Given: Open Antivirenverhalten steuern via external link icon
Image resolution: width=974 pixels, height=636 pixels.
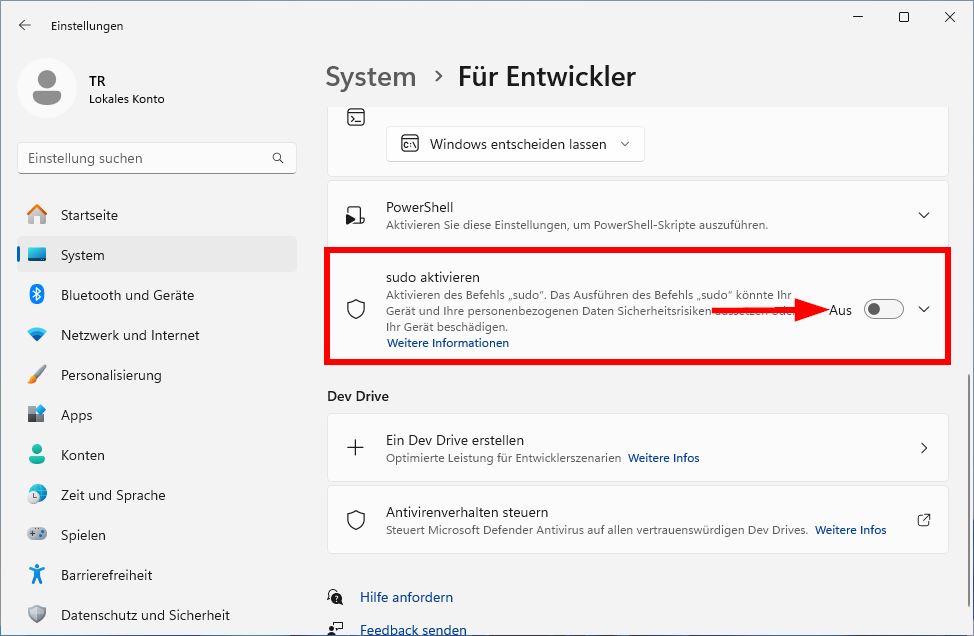Looking at the screenshot, I should pyautogui.click(x=923, y=520).
